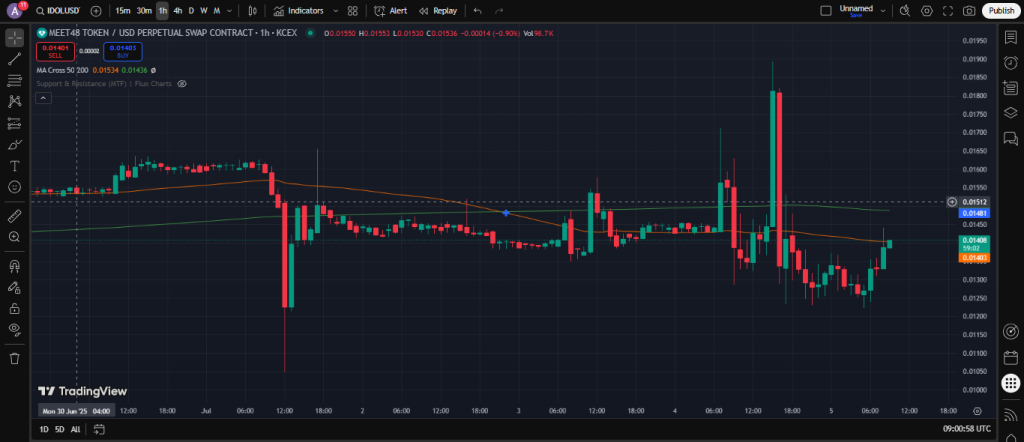Click the red SELL 0.01401 button
The image size is (1024, 442).
pos(56,51)
